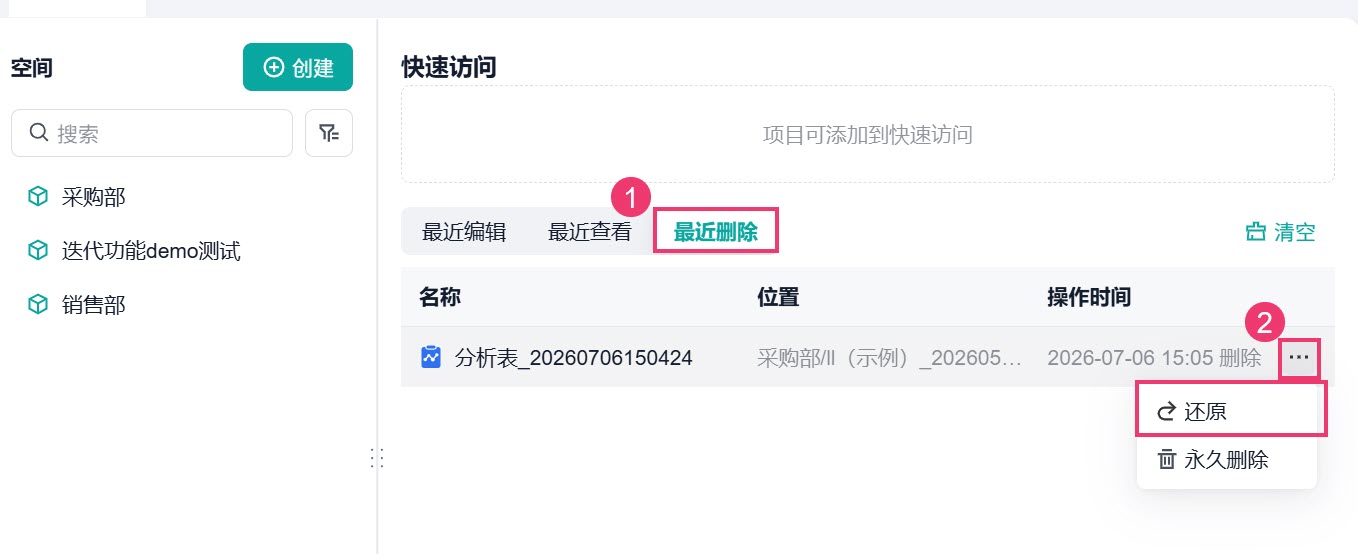Switch to the 最近查看 tab
Image resolution: width=1358 pixels, height=554 pixels.
click(590, 232)
